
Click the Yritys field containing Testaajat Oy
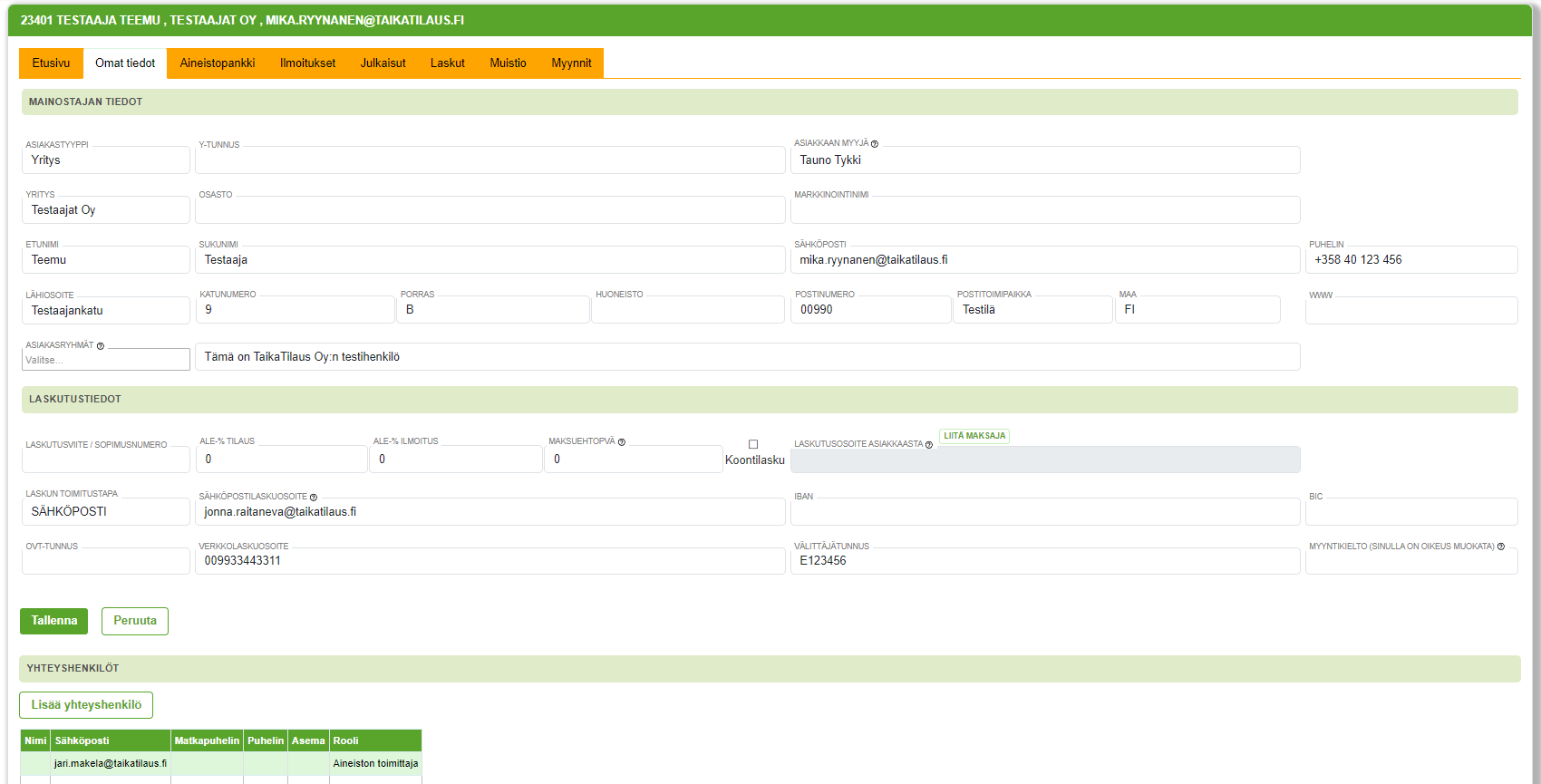(x=106, y=210)
